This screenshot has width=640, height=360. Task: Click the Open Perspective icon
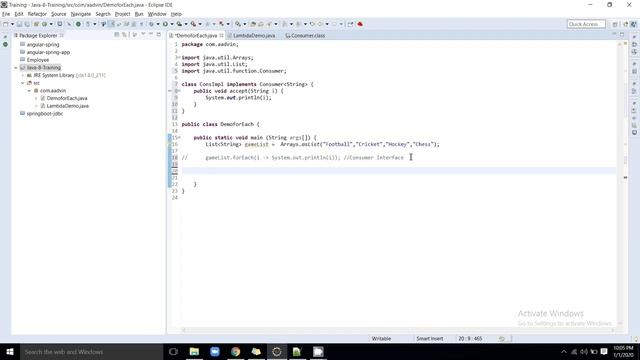[x=615, y=24]
